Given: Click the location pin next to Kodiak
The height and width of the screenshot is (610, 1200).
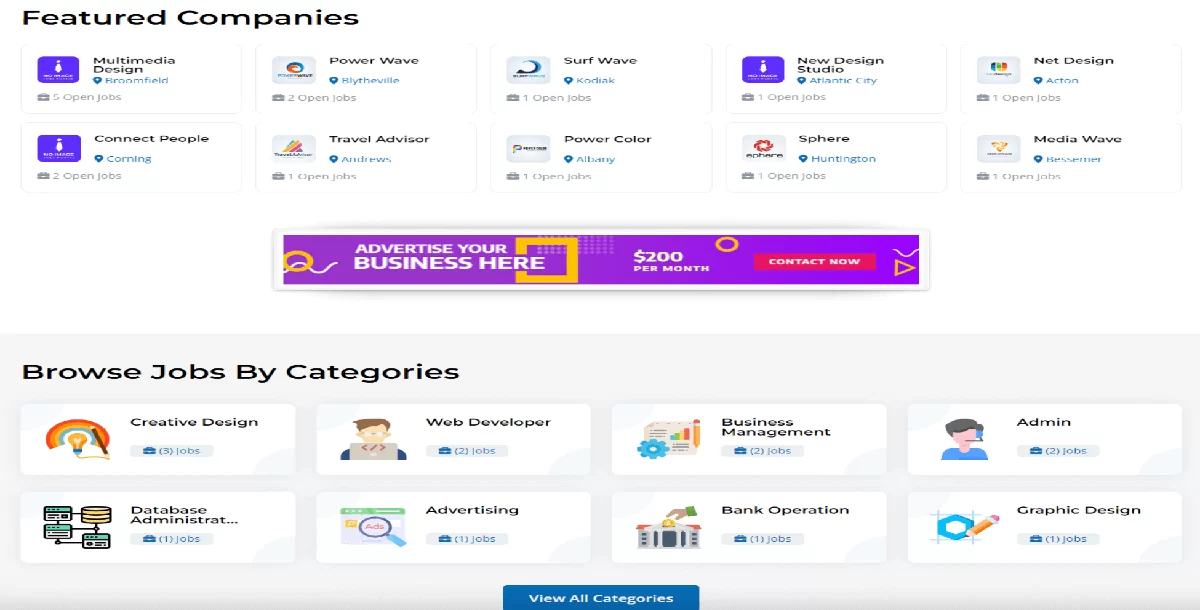Looking at the screenshot, I should 568,81.
